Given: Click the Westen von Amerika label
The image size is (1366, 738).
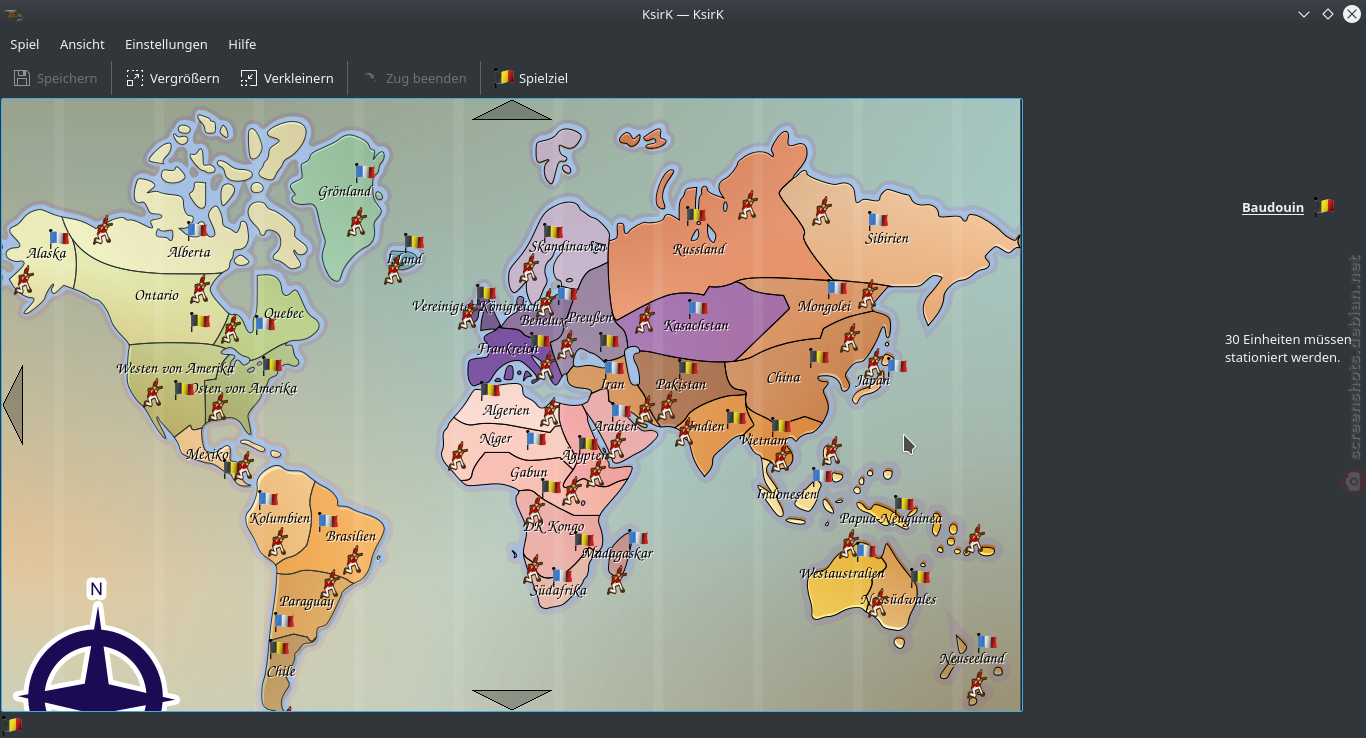Looking at the screenshot, I should [x=175, y=368].
